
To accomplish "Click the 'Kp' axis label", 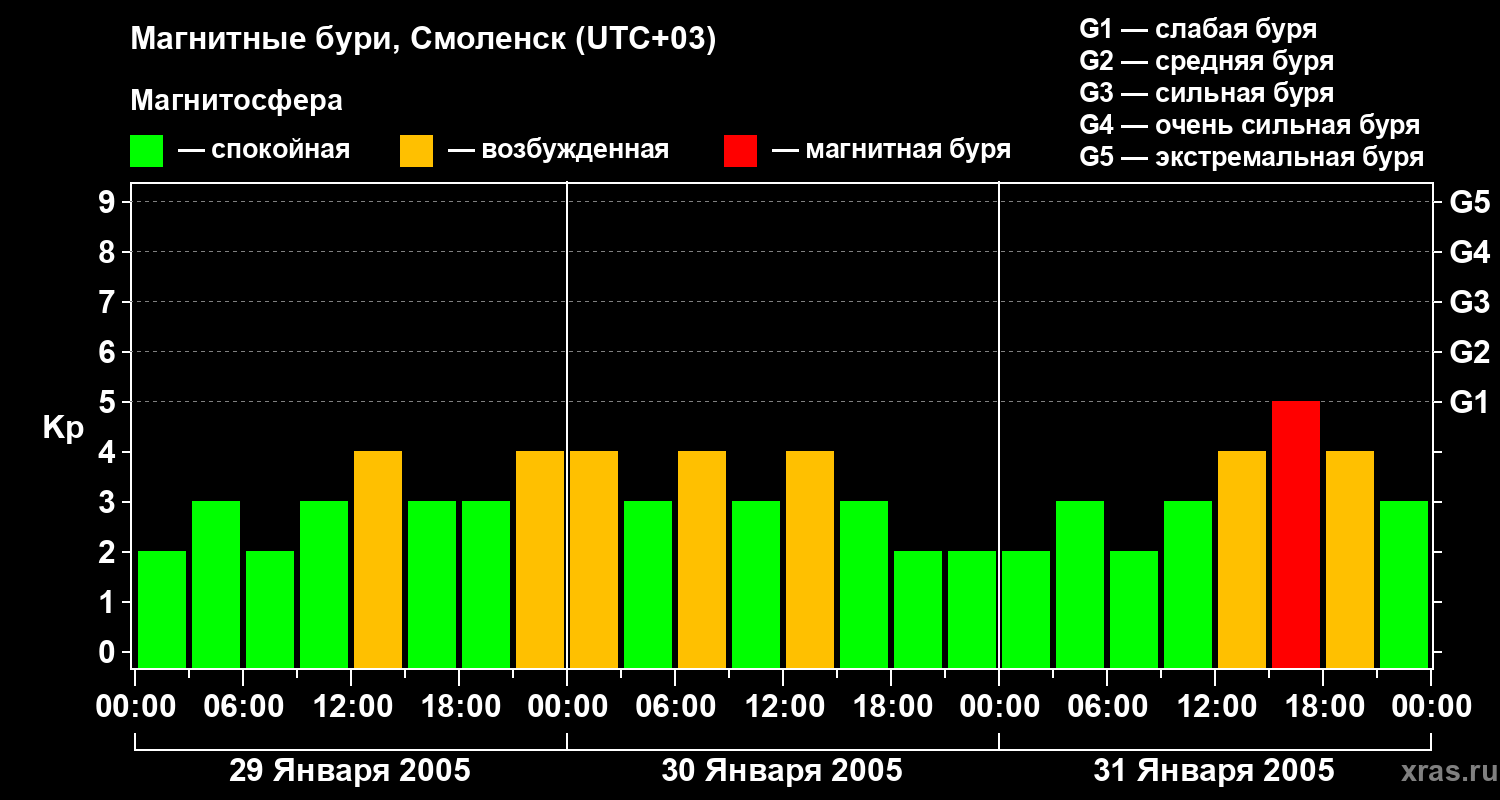I will click(x=63, y=429).
